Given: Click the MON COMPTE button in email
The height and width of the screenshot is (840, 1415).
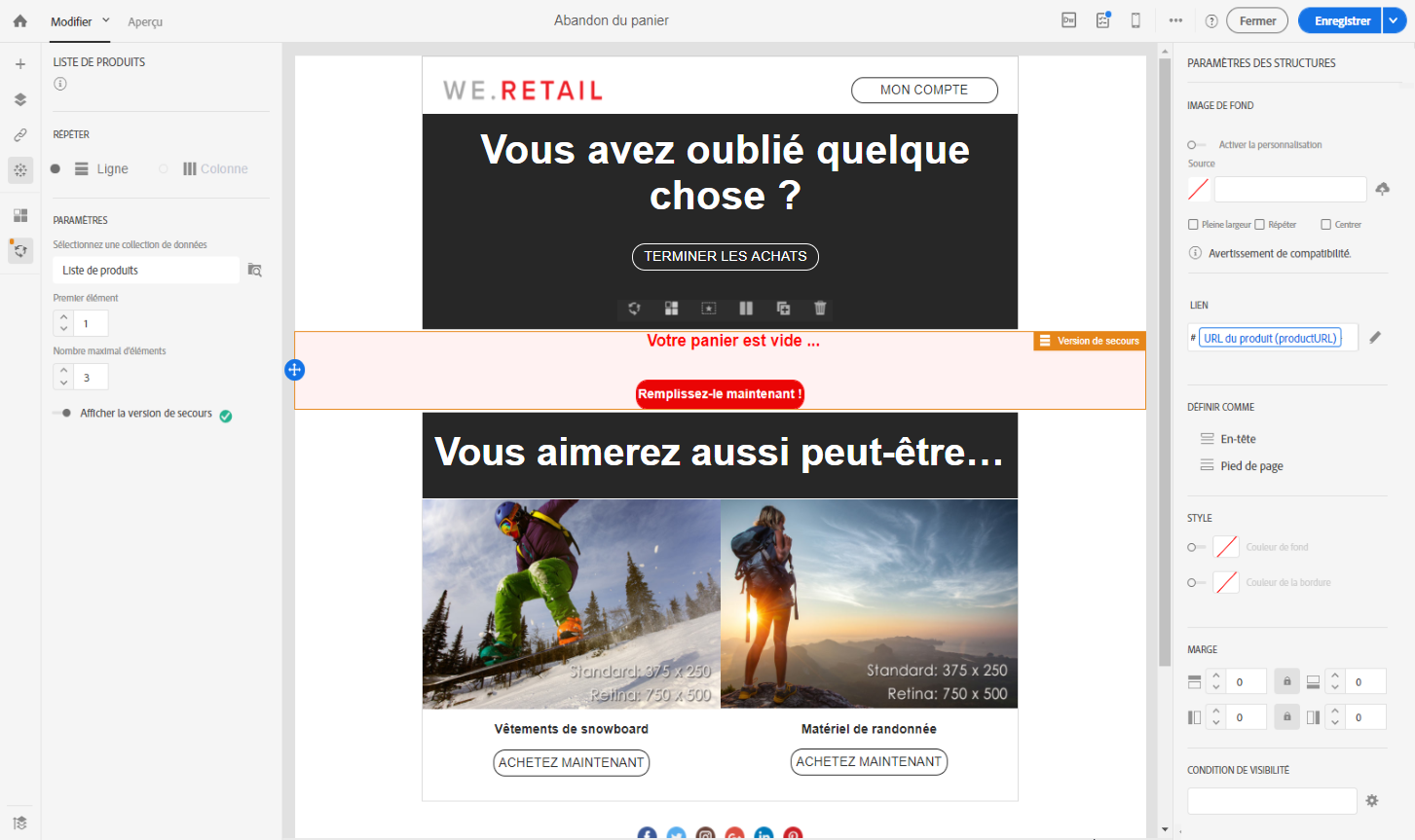Looking at the screenshot, I should coord(924,90).
